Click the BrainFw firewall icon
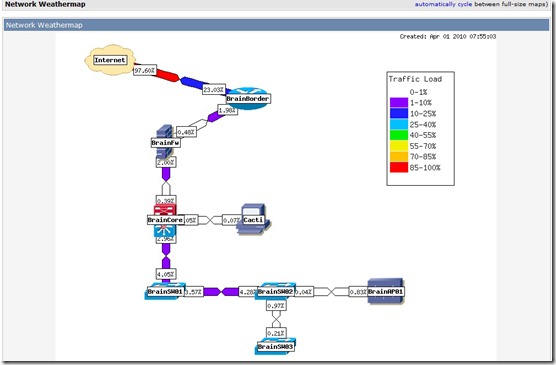 click(x=165, y=142)
